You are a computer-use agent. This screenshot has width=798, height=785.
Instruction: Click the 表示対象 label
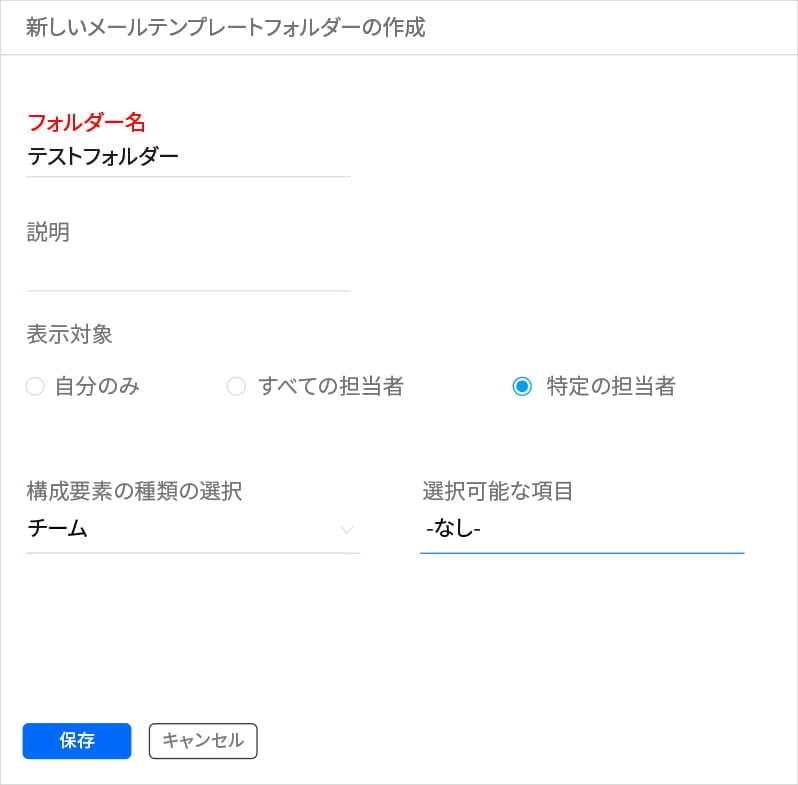click(x=69, y=334)
